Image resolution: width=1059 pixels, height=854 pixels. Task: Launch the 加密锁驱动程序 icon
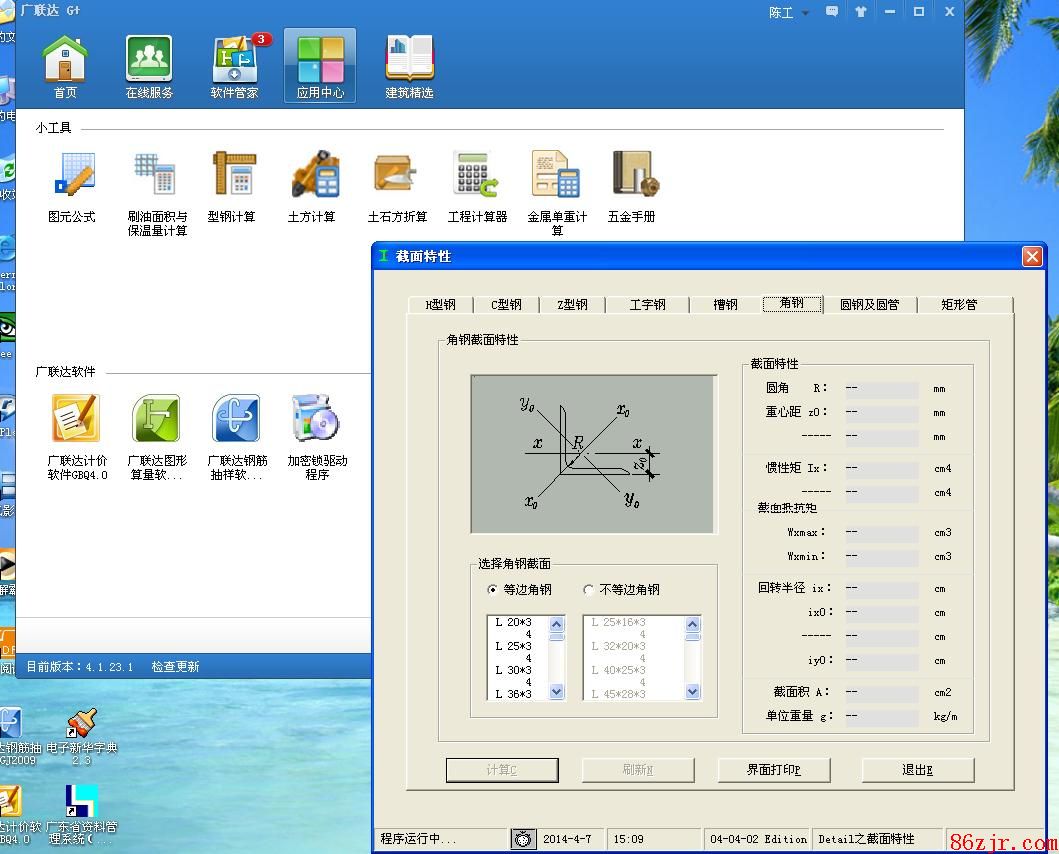click(x=316, y=419)
